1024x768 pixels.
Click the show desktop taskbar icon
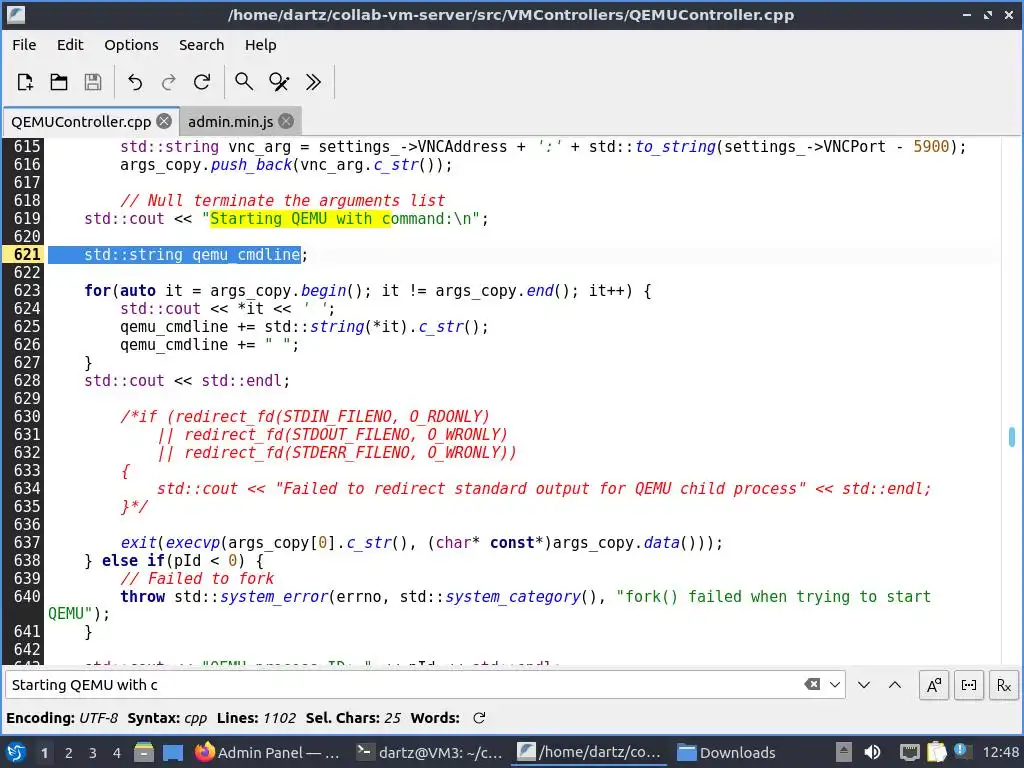tap(172, 753)
